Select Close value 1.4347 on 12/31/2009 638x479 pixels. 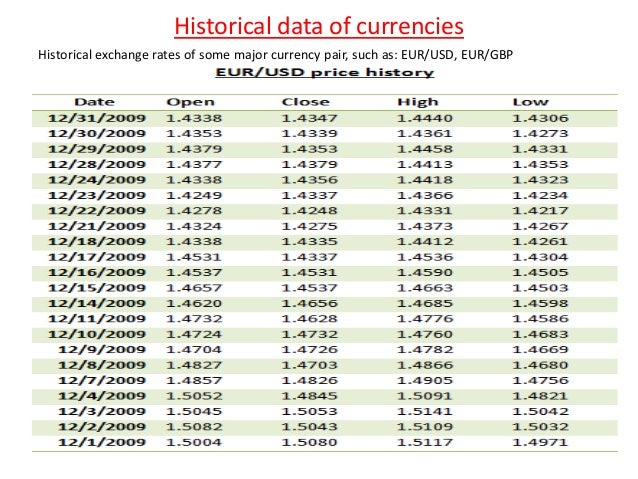point(310,118)
